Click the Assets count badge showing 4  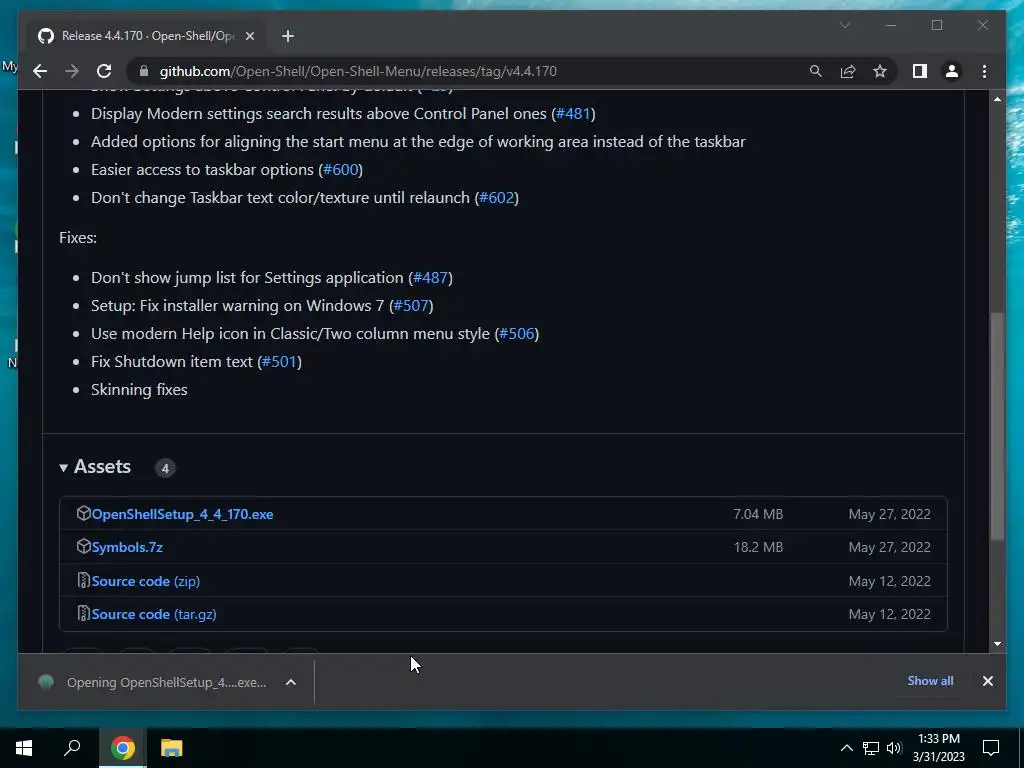pyautogui.click(x=165, y=468)
